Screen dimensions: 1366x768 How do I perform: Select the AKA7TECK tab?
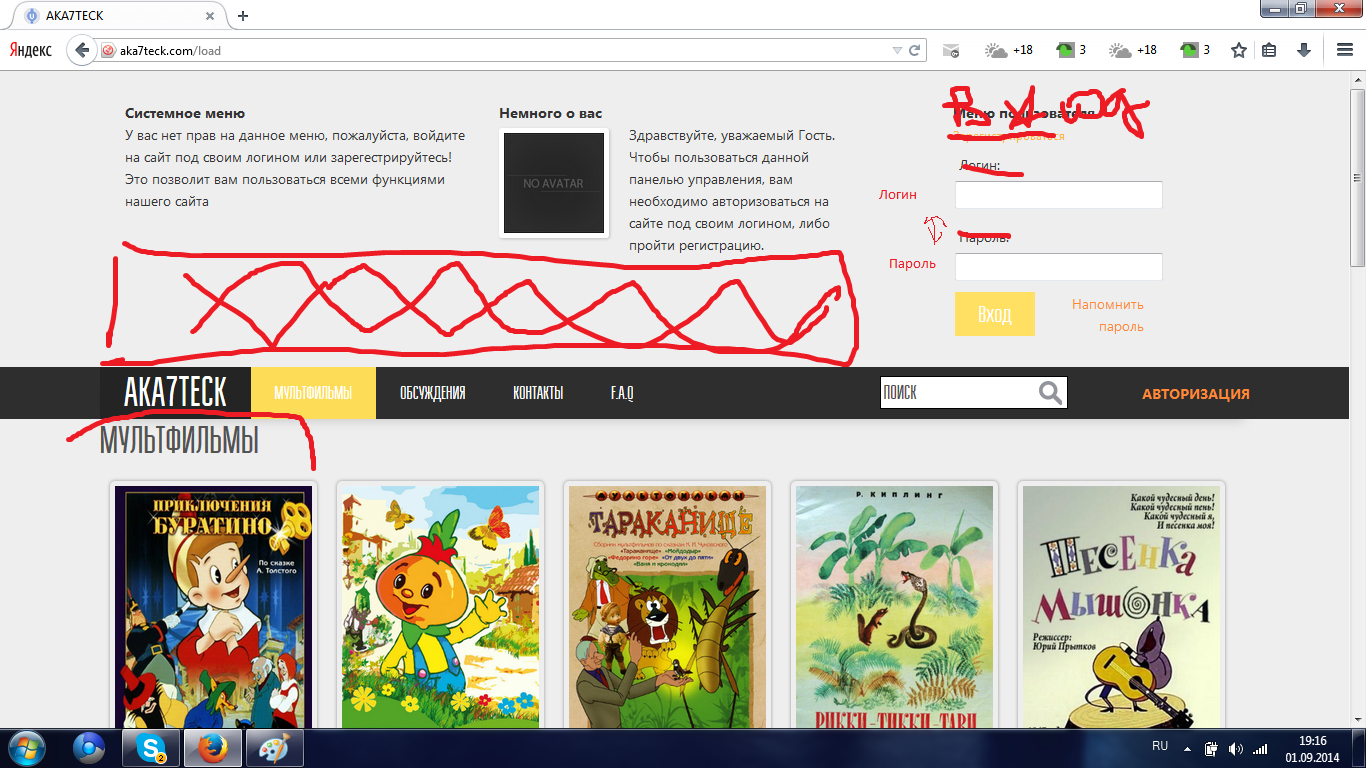[x=120, y=16]
